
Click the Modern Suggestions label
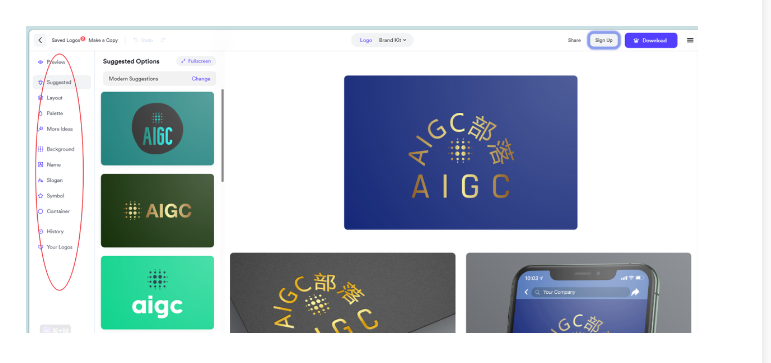click(x=133, y=79)
